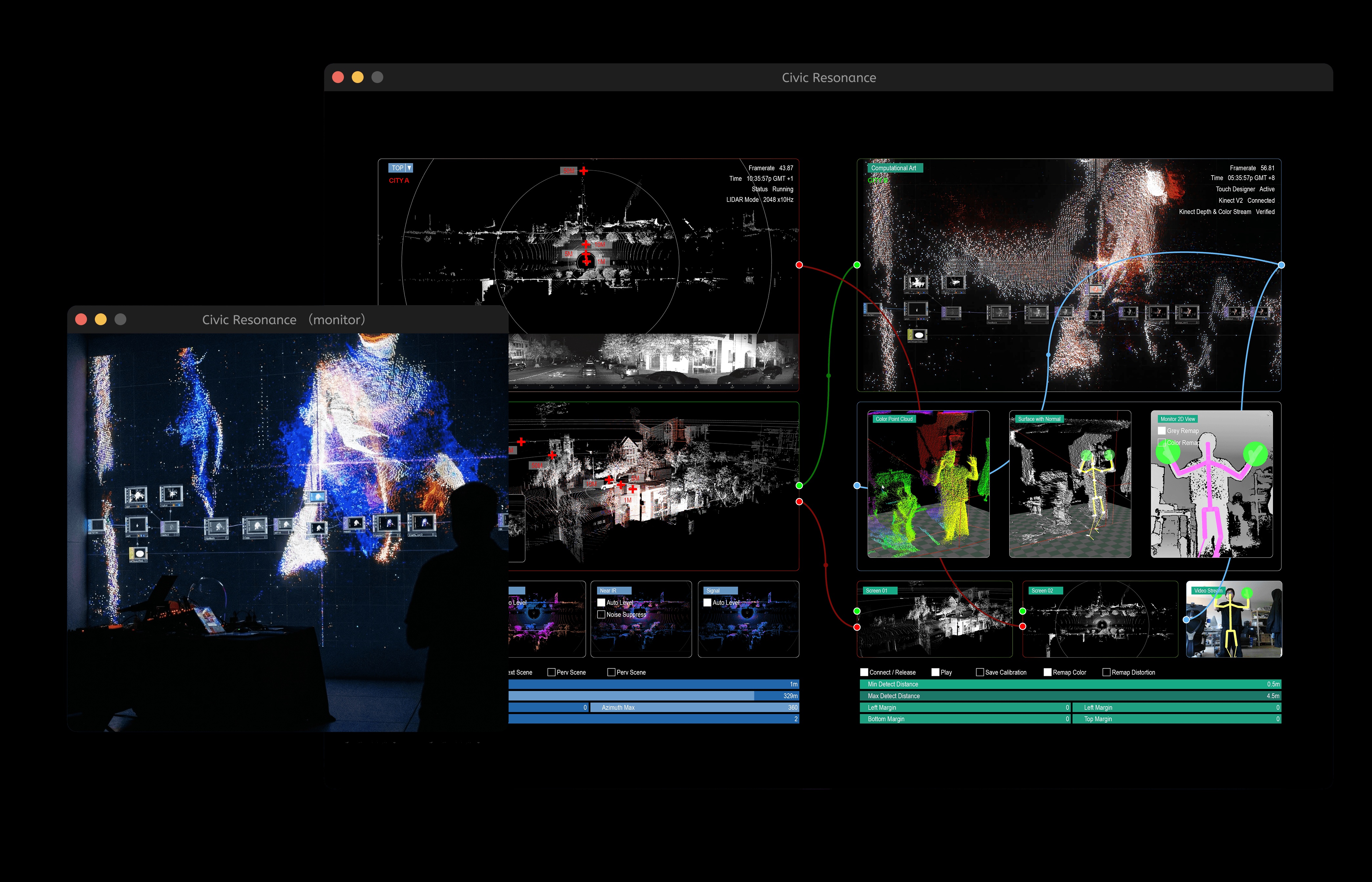Enable Save Calibration checkbox
The height and width of the screenshot is (882, 1372).
(980, 672)
